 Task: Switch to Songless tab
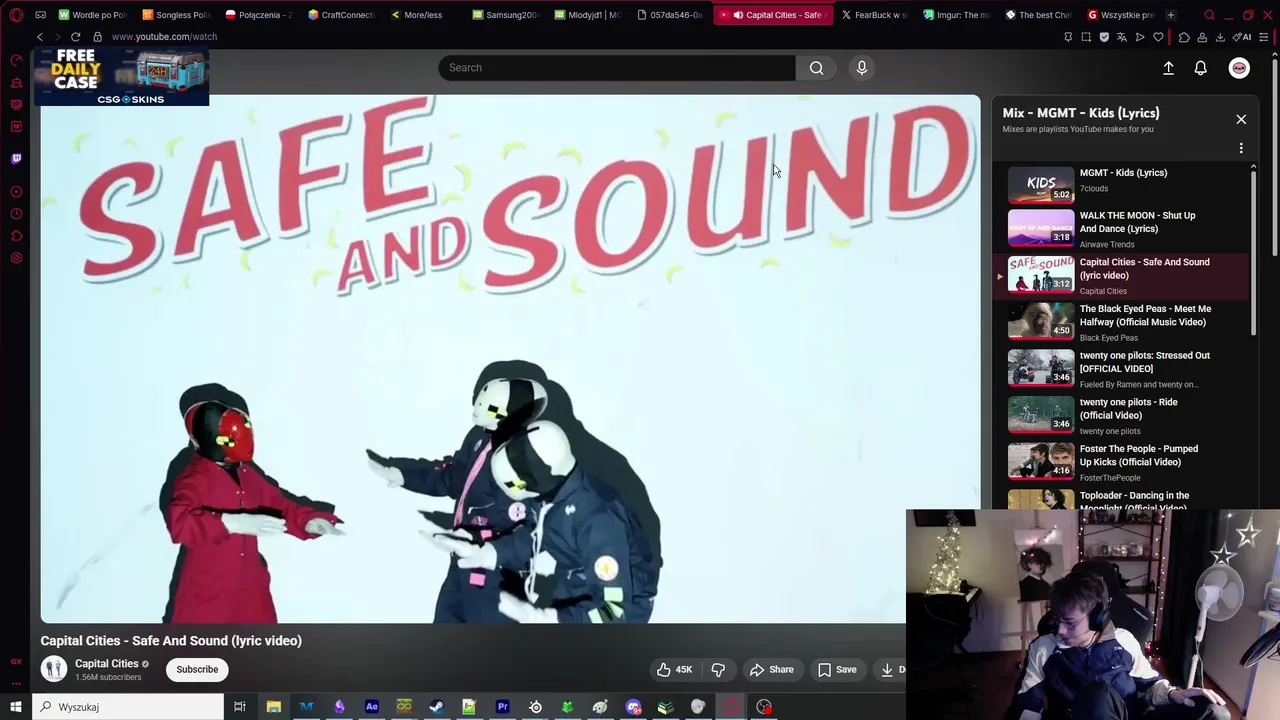click(176, 15)
